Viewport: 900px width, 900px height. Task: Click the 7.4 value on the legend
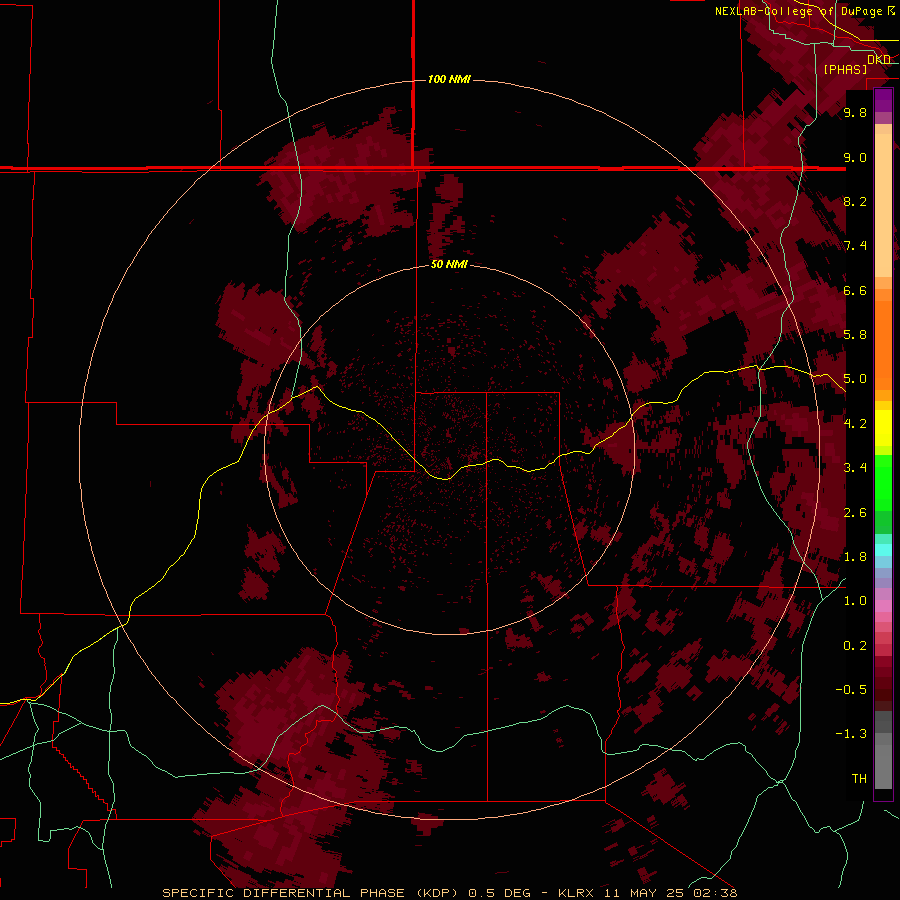tap(855, 246)
